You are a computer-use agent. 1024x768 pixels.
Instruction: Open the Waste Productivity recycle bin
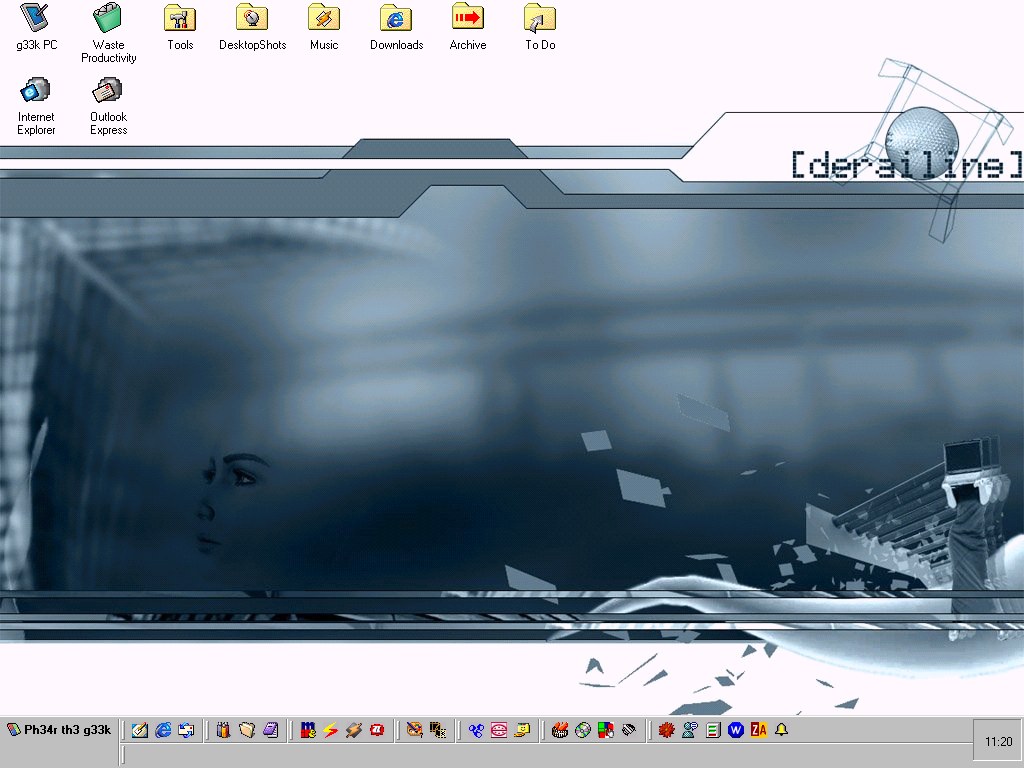pos(108,18)
